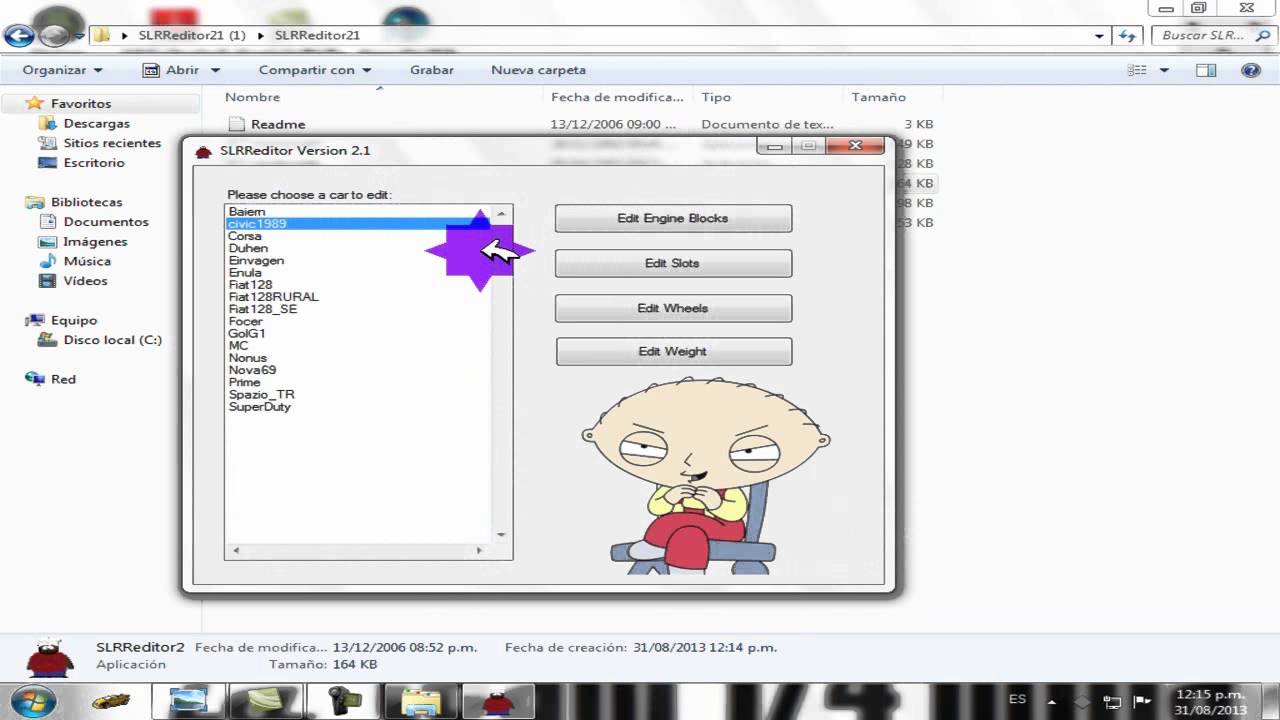1280x720 pixels.
Task: Toggle the preview pane icon
Action: pos(1206,70)
